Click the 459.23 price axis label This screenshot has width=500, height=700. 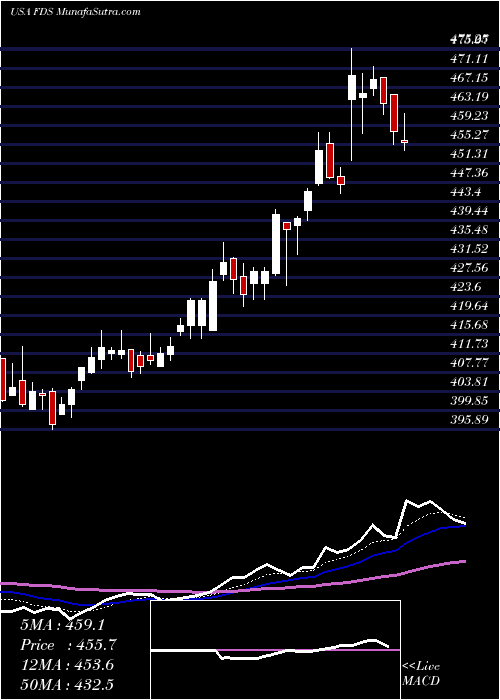pos(468,115)
